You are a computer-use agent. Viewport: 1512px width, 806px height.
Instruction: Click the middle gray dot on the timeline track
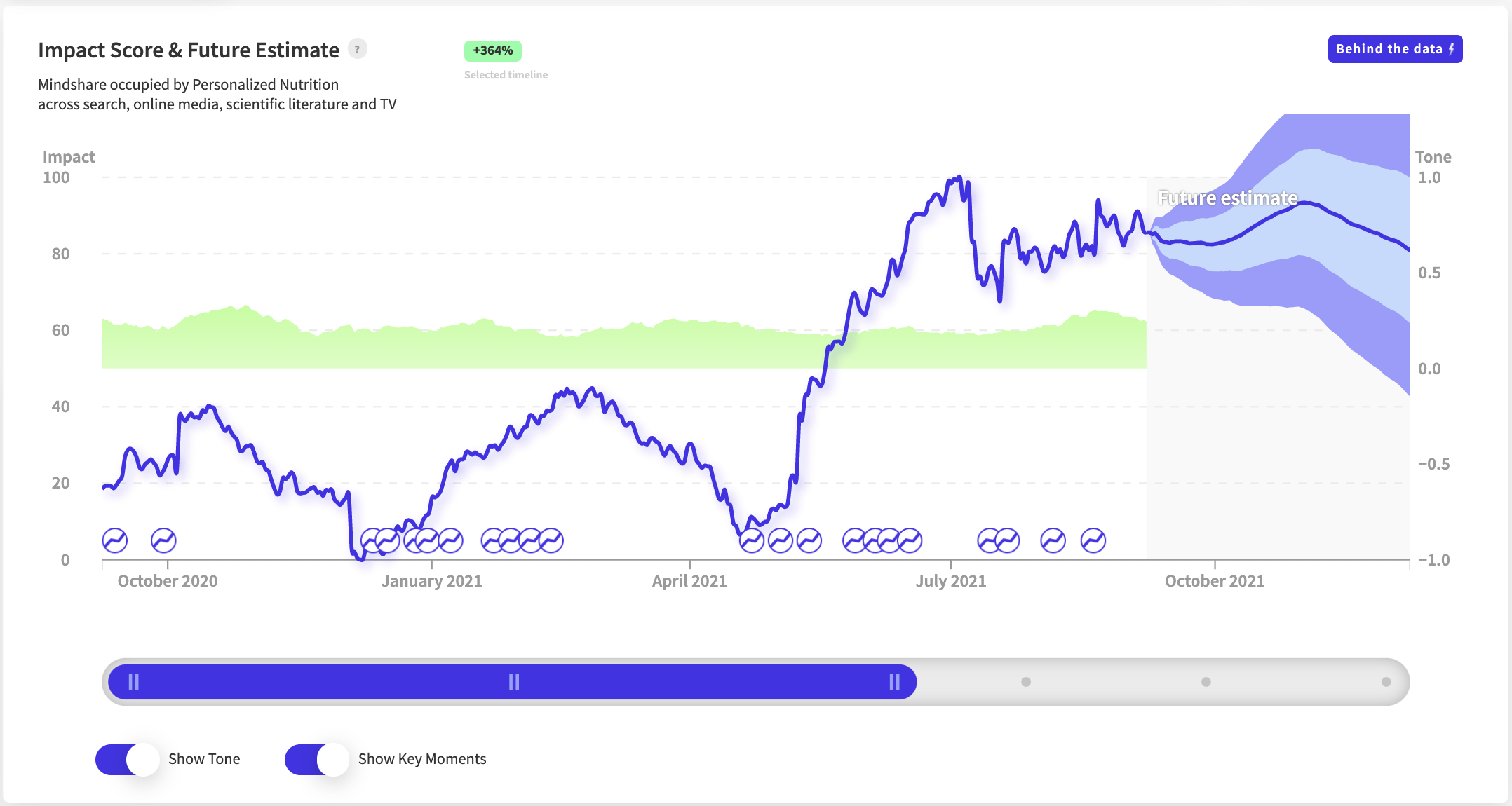coord(1206,682)
